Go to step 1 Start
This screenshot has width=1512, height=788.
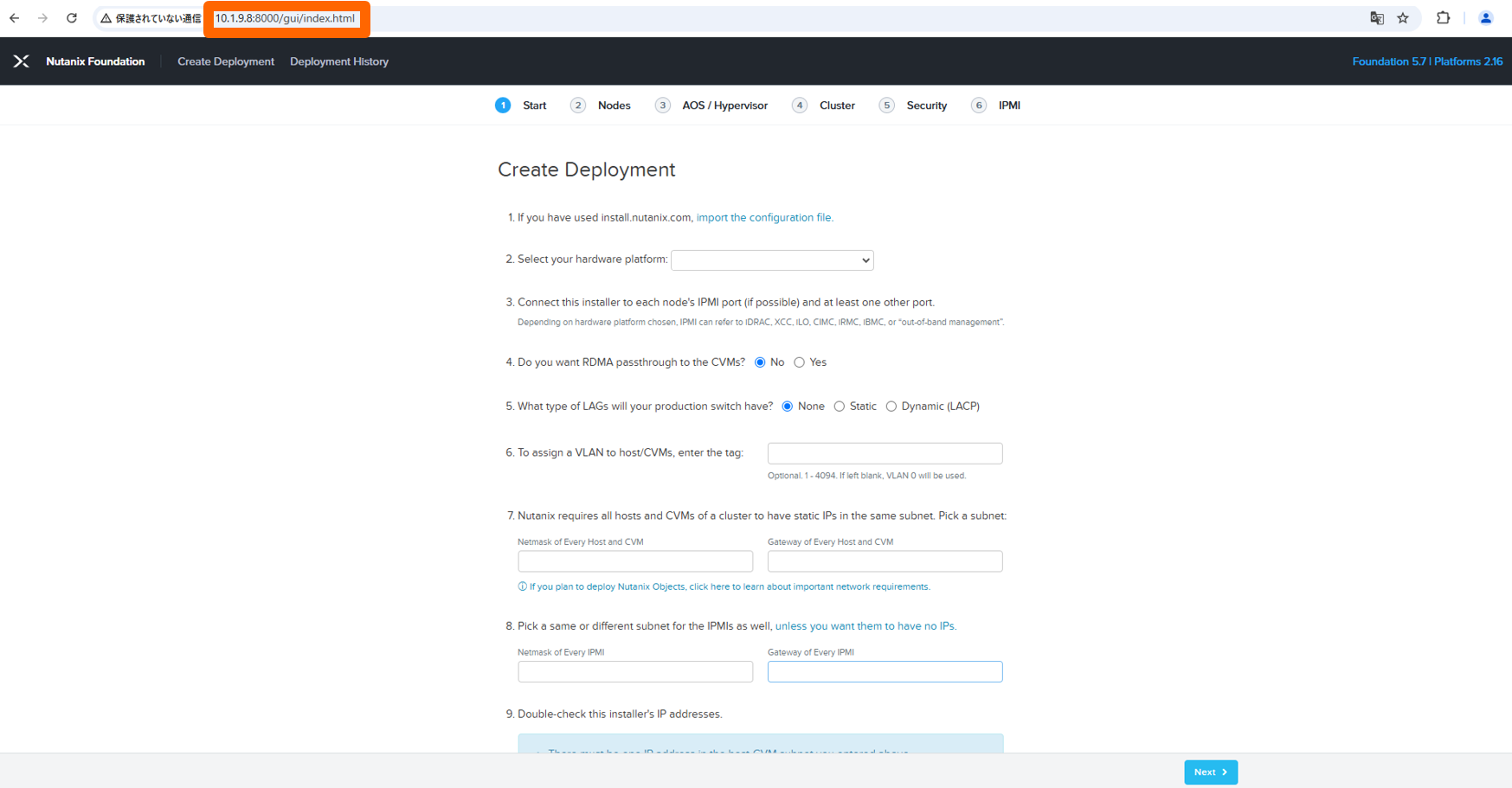pyautogui.click(x=521, y=106)
